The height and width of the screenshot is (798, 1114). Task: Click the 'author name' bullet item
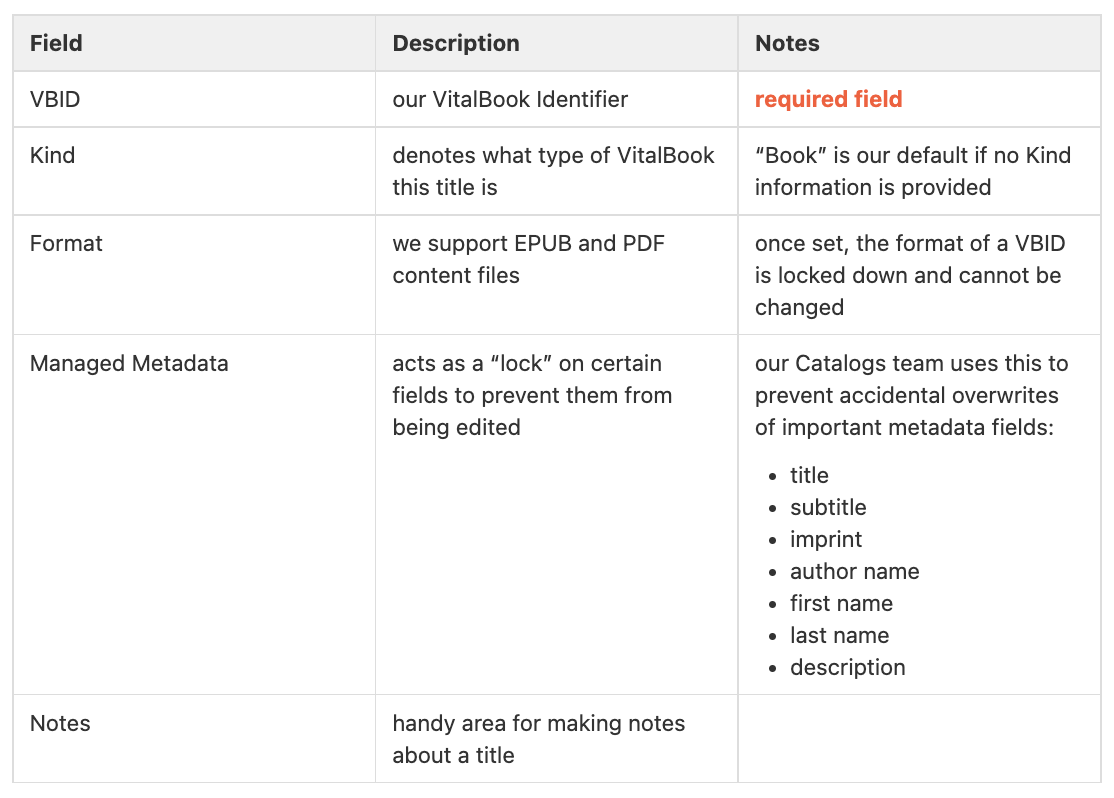click(x=855, y=571)
